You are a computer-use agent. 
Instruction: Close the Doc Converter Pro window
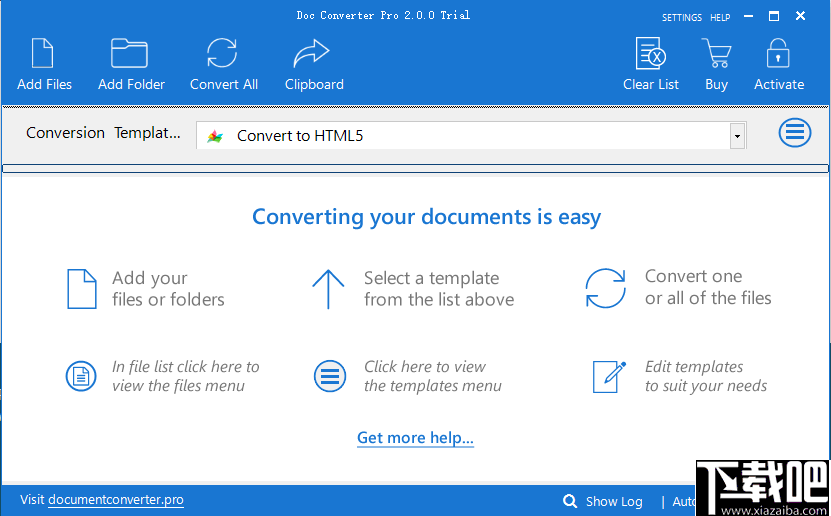click(800, 16)
